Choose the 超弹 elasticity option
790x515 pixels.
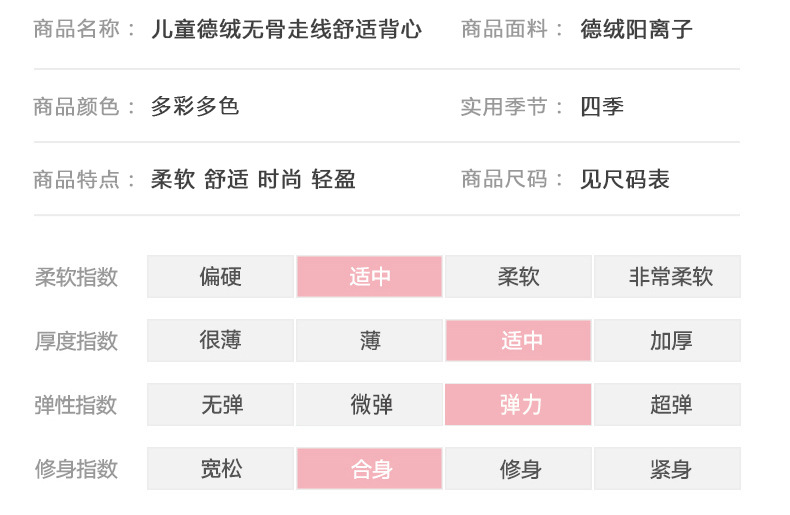pyautogui.click(x=667, y=405)
